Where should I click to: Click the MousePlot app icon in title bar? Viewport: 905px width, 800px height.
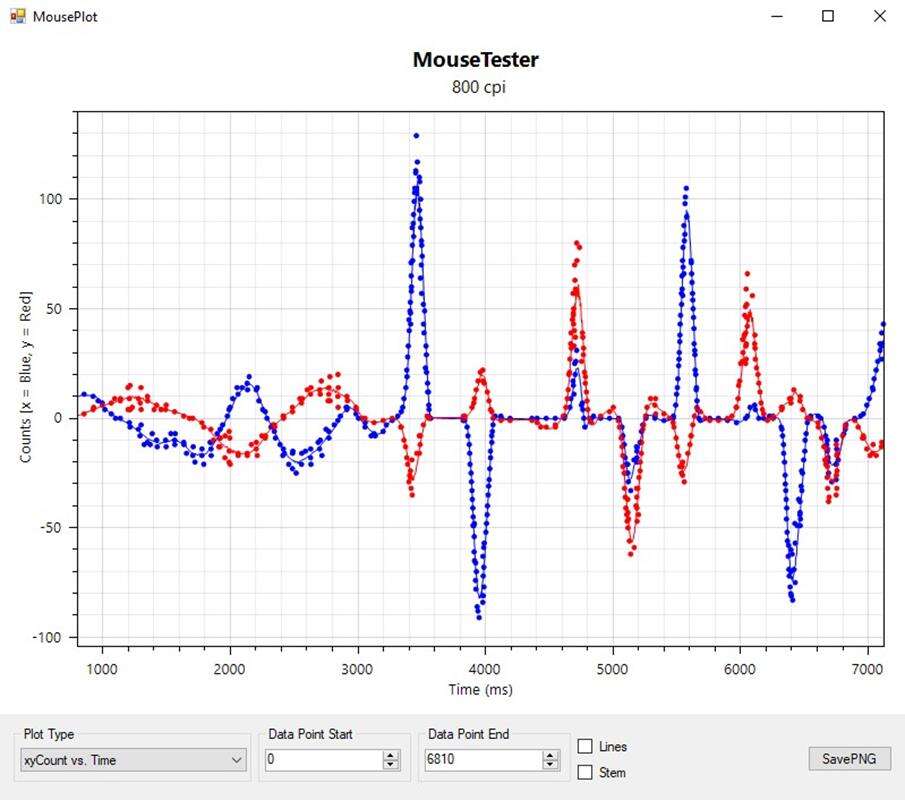point(17,16)
